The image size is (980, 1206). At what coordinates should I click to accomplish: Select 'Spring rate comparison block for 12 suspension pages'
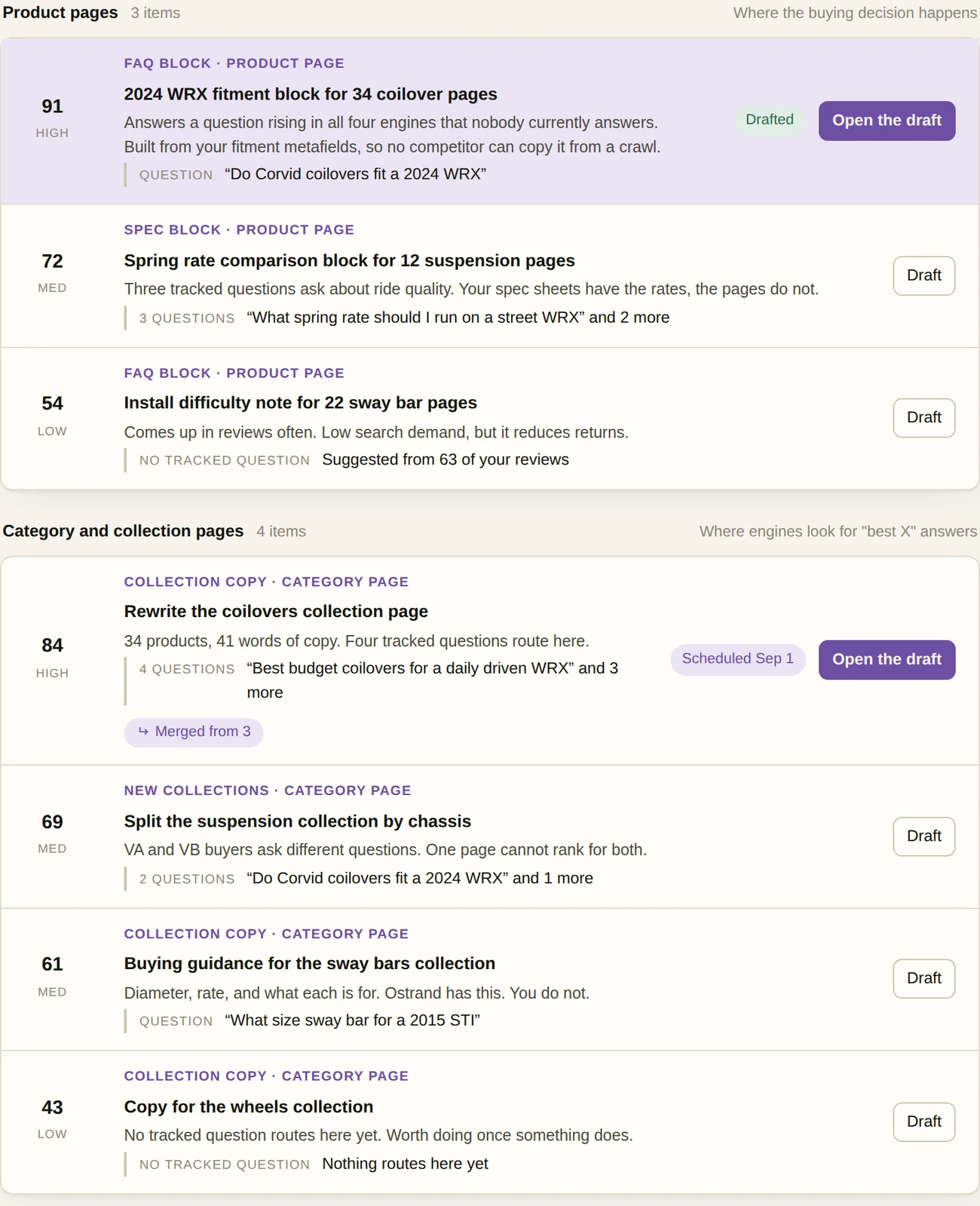(349, 260)
